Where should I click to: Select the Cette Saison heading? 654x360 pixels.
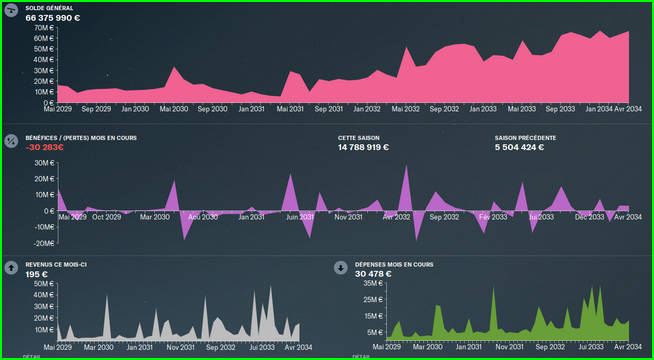[359, 138]
